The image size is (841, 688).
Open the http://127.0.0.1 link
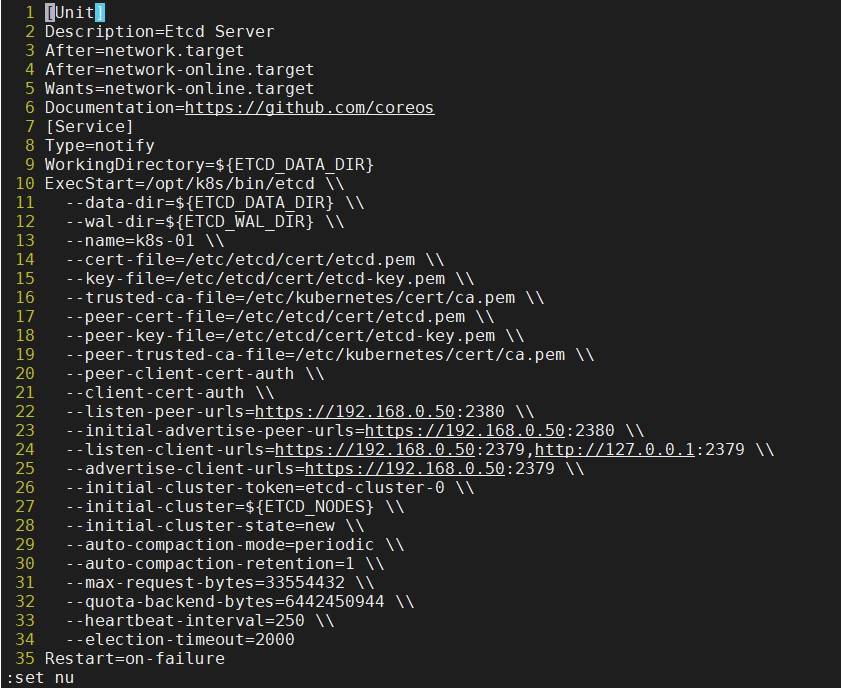pos(614,449)
